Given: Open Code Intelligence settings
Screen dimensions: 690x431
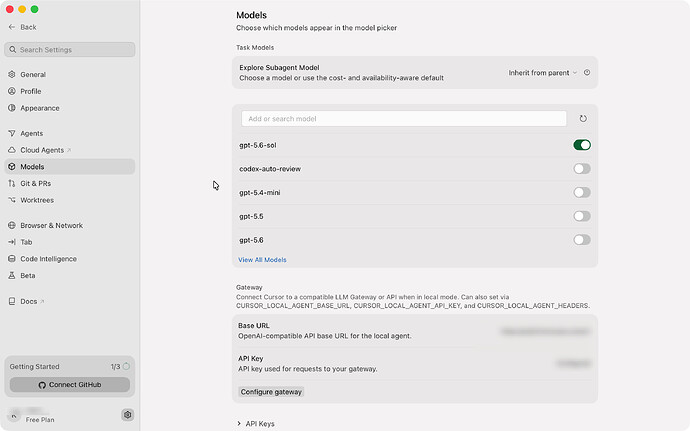Looking at the screenshot, I should [x=70, y=258].
